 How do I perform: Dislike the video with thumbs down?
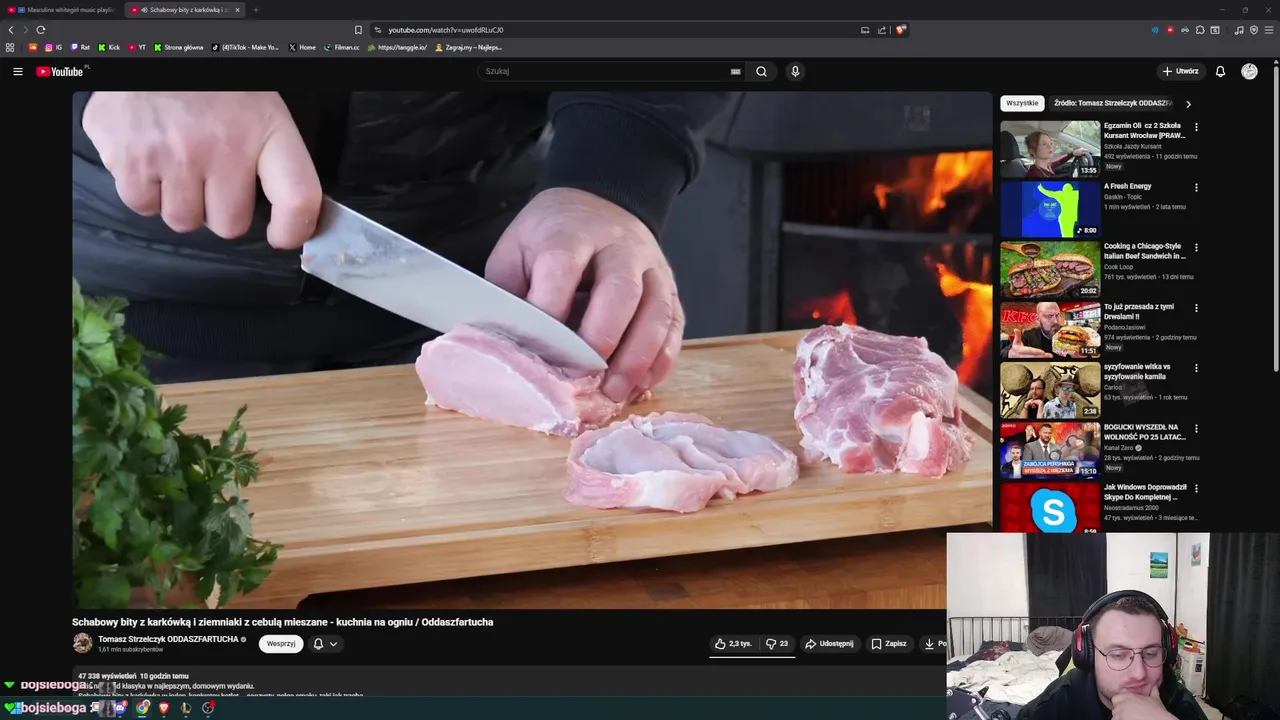(777, 644)
